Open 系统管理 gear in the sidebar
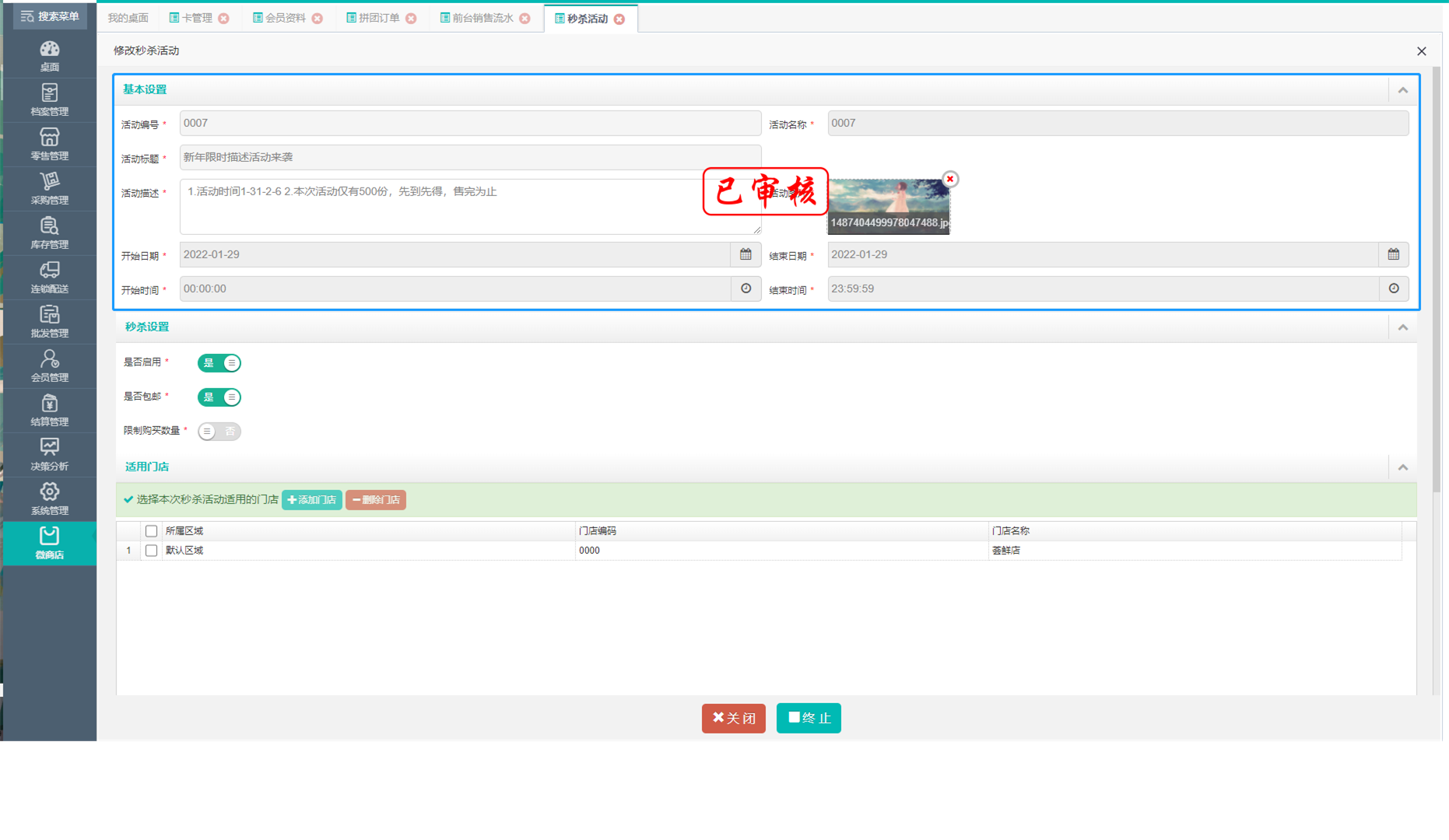The width and height of the screenshot is (1449, 840). point(49,499)
